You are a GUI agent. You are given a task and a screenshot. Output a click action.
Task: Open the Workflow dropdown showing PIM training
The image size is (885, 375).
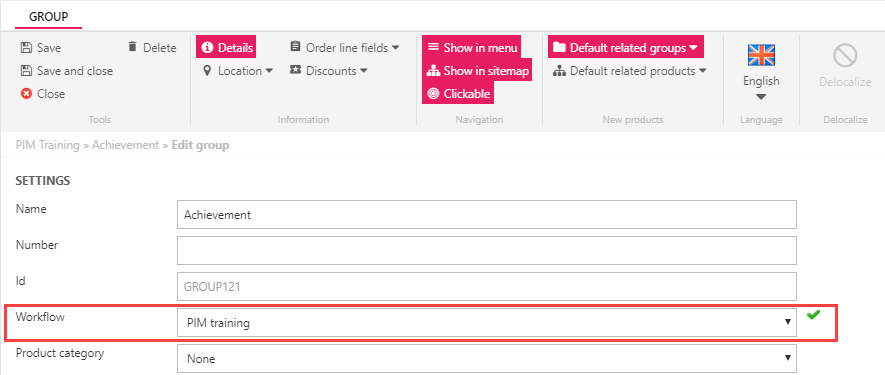click(x=487, y=323)
